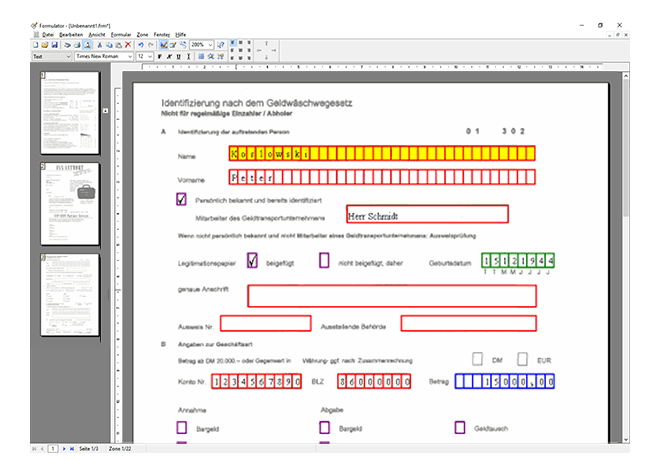660x475 pixels.
Task: Click the vertical scrollbar down arrow
Action: 626,439
